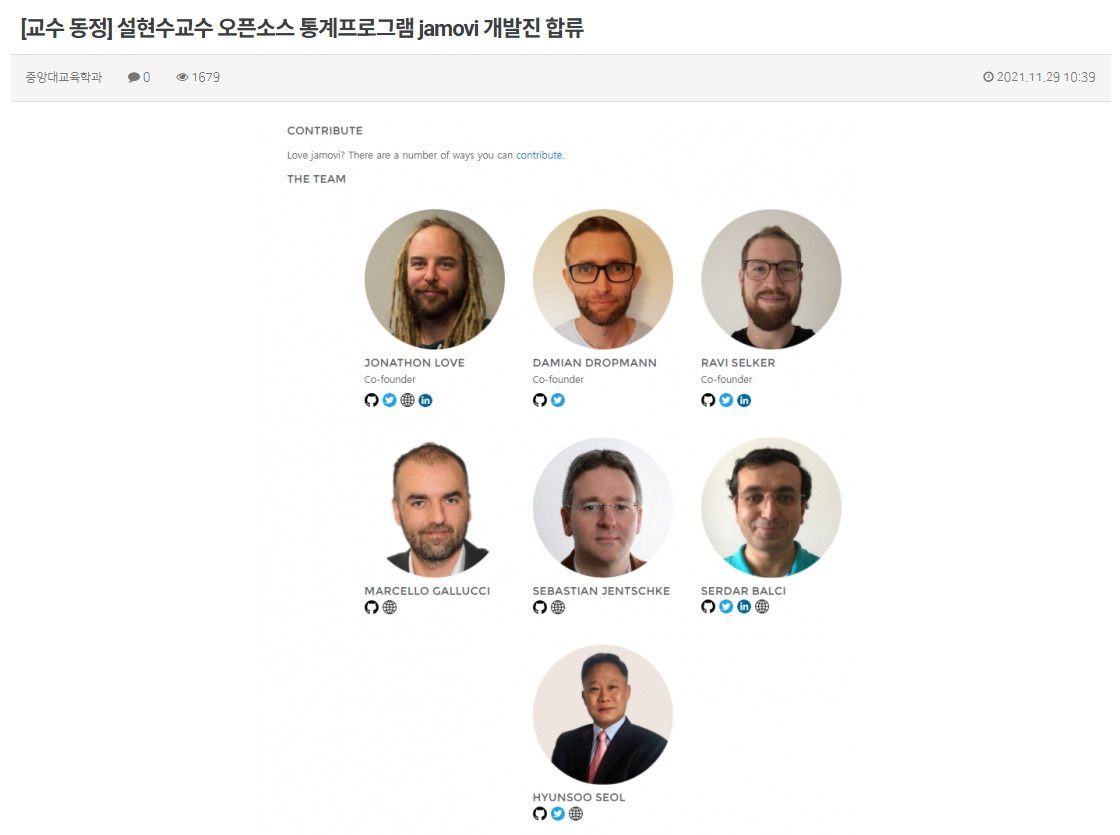
Task: Click Damian Dropmann's Twitter icon
Action: [558, 400]
